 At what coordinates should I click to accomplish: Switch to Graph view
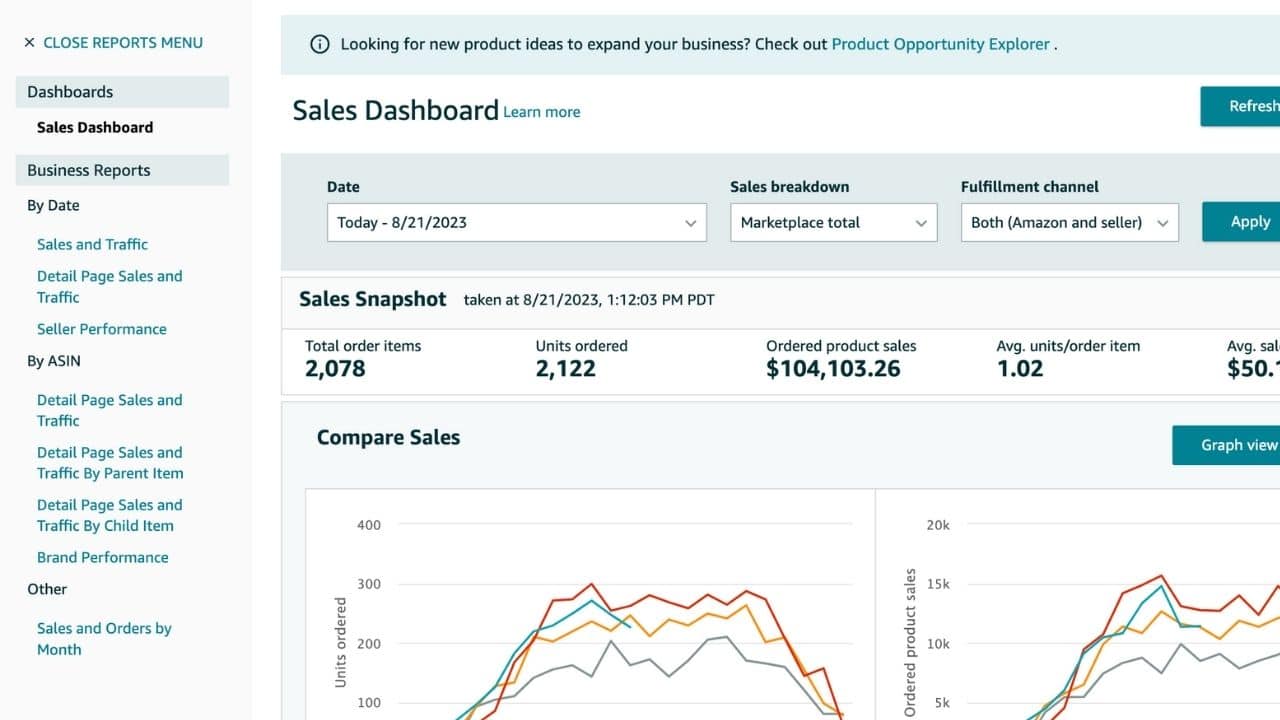1231,445
